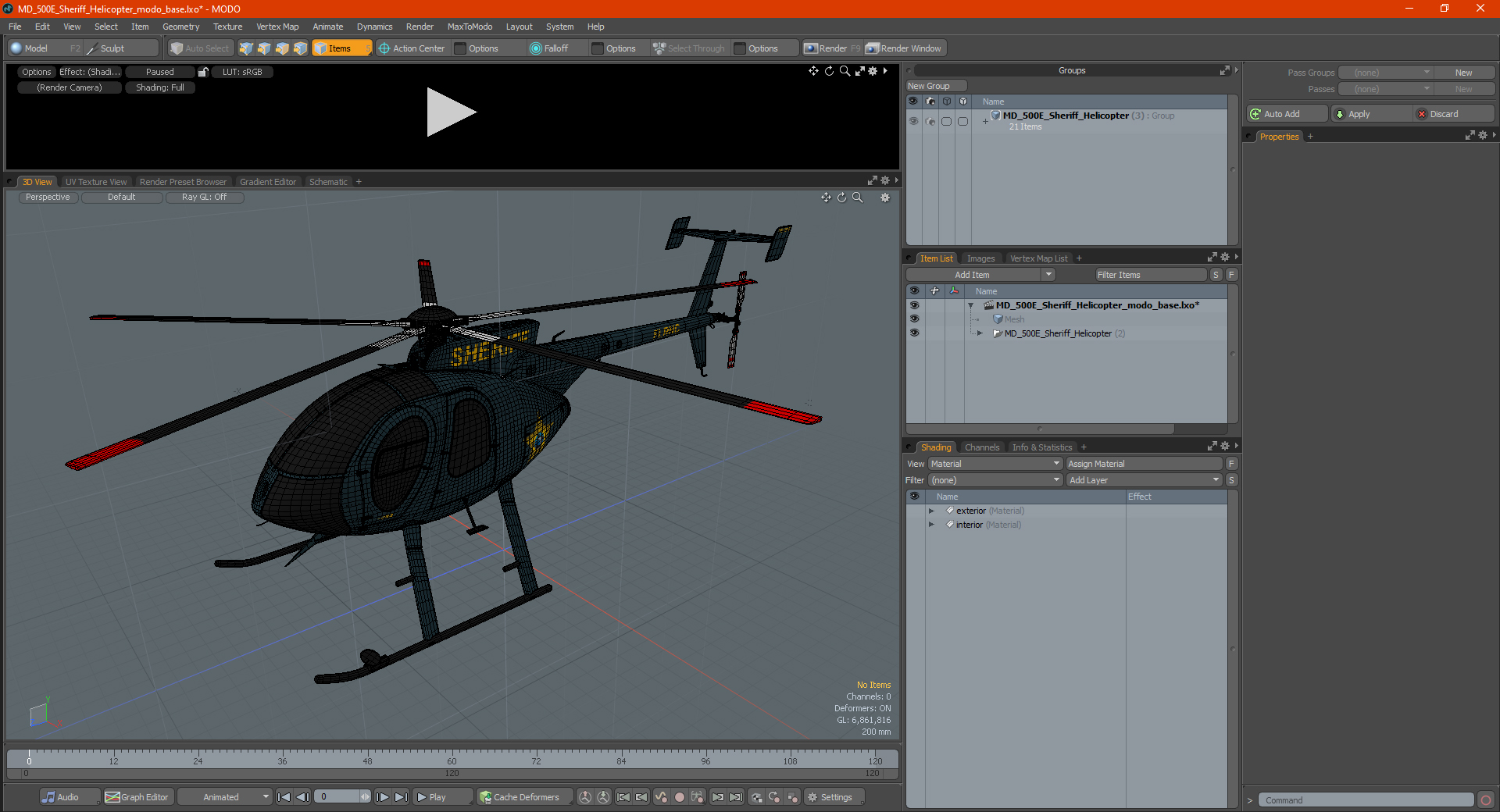Open the Properties panel gear icon
1500x812 pixels.
1483,135
